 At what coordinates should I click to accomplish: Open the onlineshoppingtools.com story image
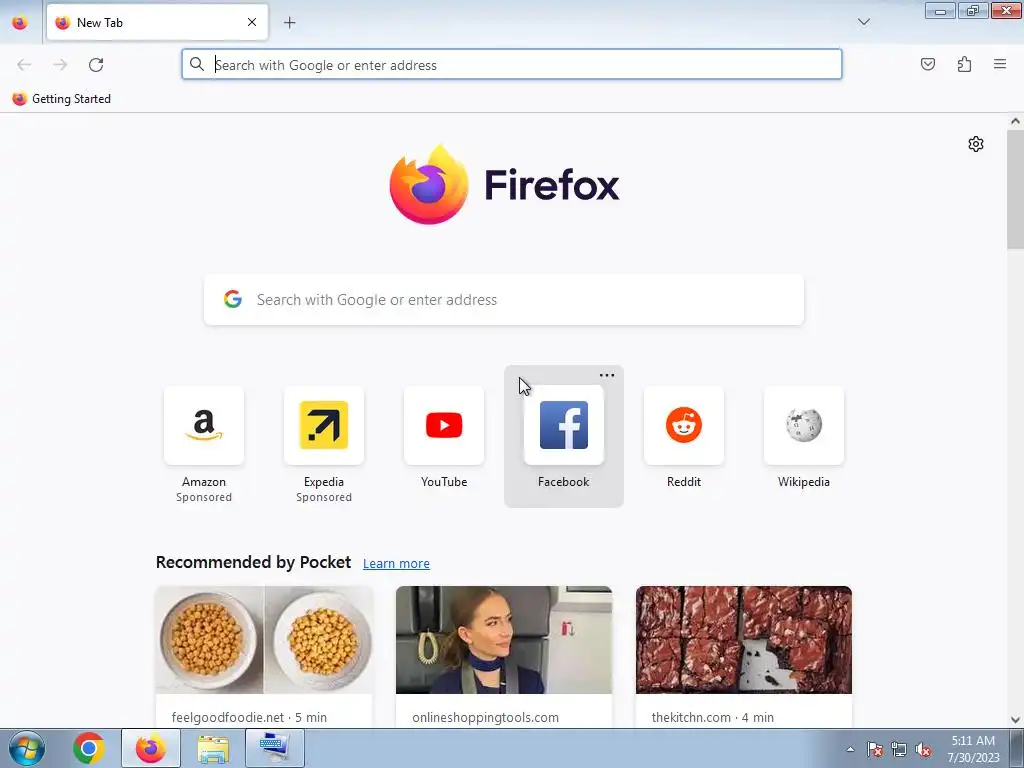504,639
